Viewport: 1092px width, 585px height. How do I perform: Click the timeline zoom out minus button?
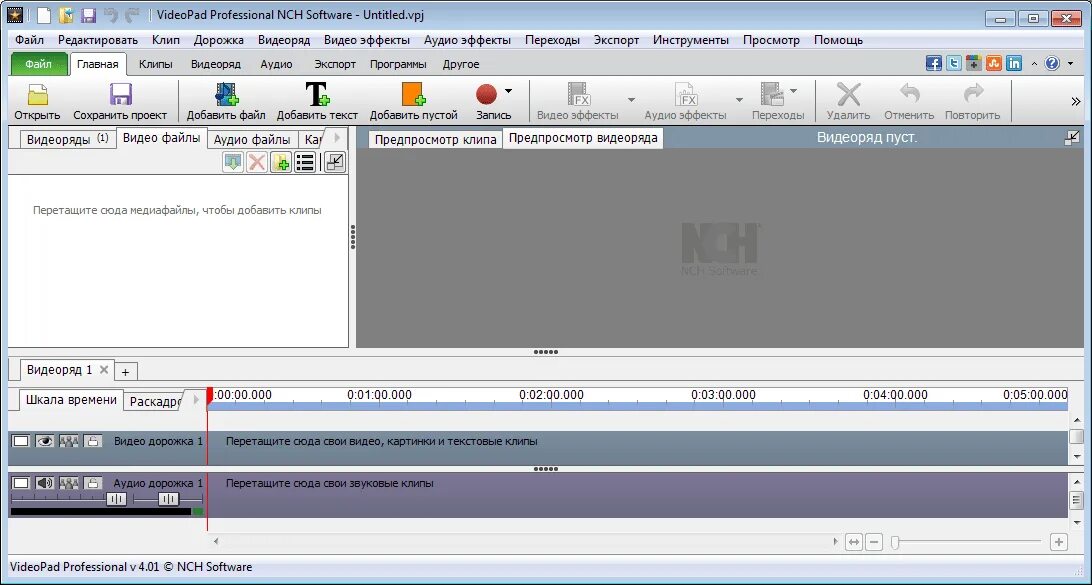875,542
